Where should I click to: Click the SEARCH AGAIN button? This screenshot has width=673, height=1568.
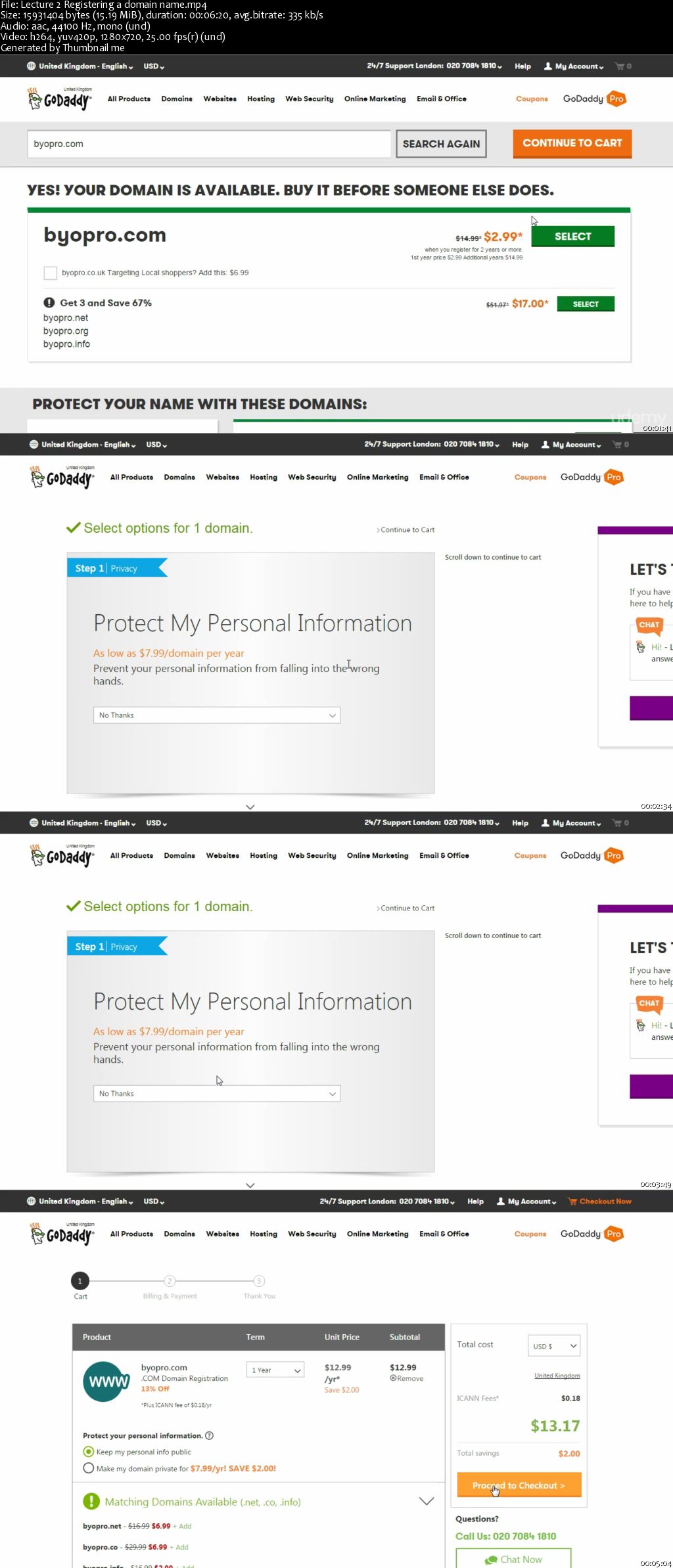point(441,144)
